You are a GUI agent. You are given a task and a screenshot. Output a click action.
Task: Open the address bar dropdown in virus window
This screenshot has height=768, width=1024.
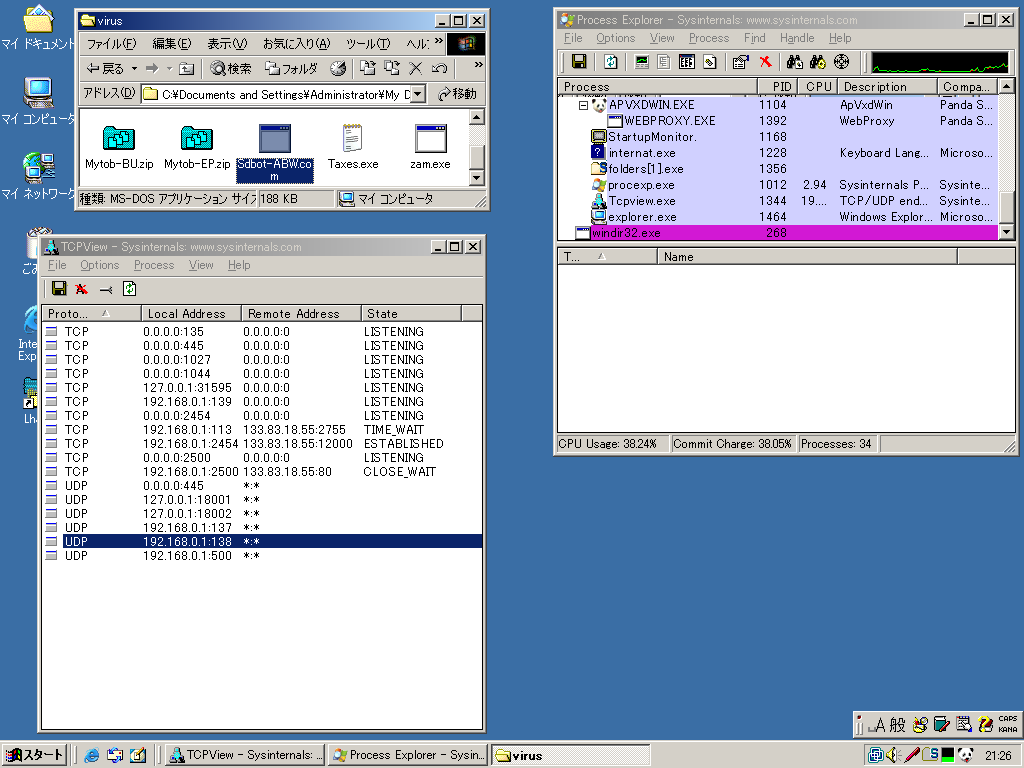click(x=417, y=94)
